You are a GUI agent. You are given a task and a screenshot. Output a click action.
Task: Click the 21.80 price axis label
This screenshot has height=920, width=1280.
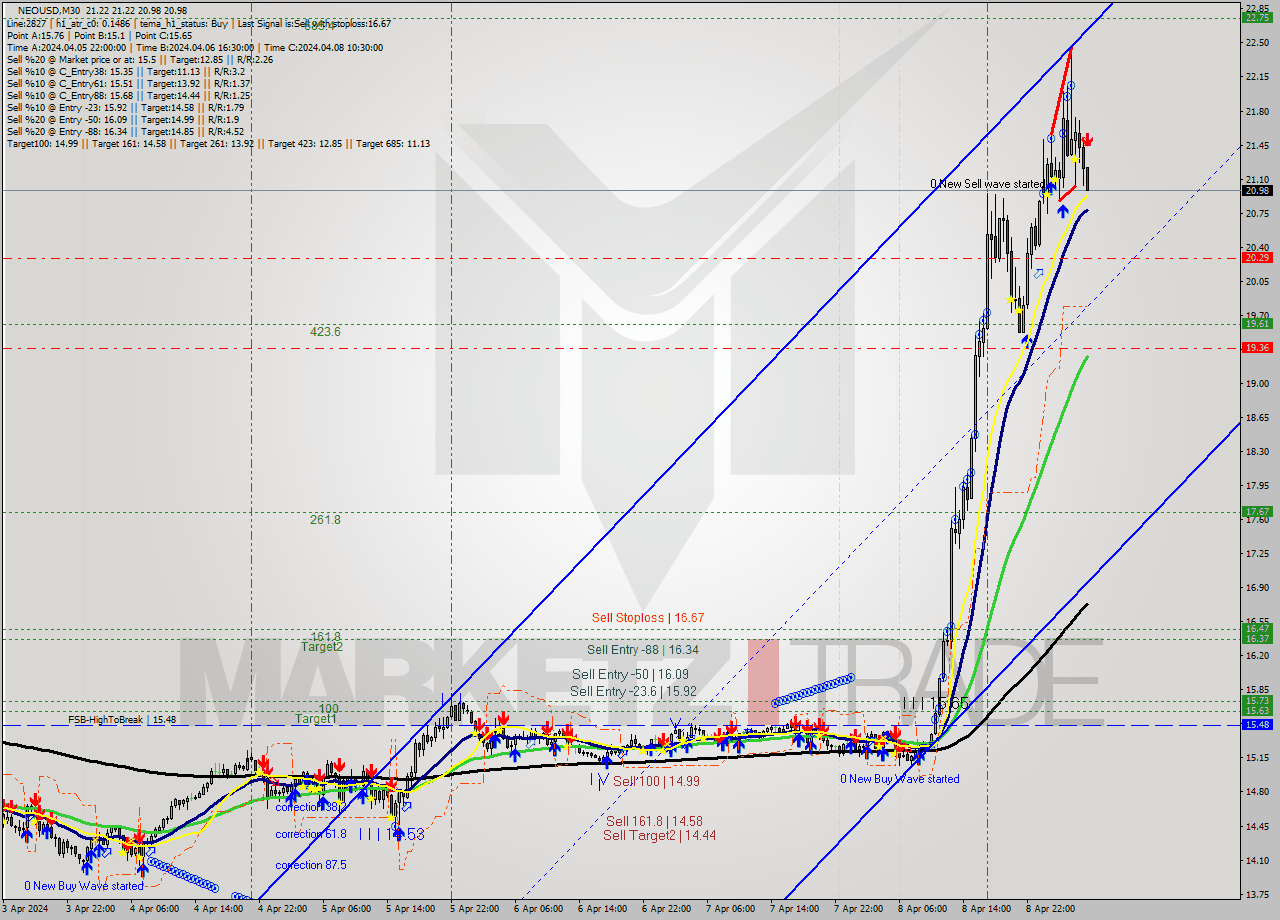(1257, 111)
